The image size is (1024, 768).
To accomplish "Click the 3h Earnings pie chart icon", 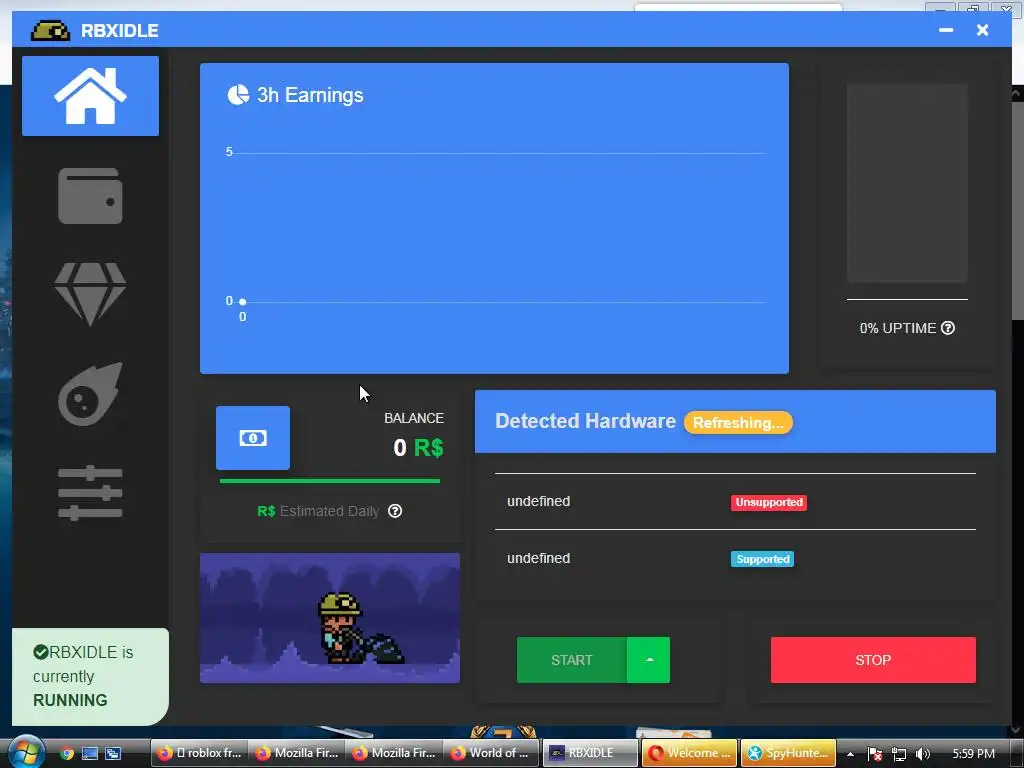I will point(238,95).
